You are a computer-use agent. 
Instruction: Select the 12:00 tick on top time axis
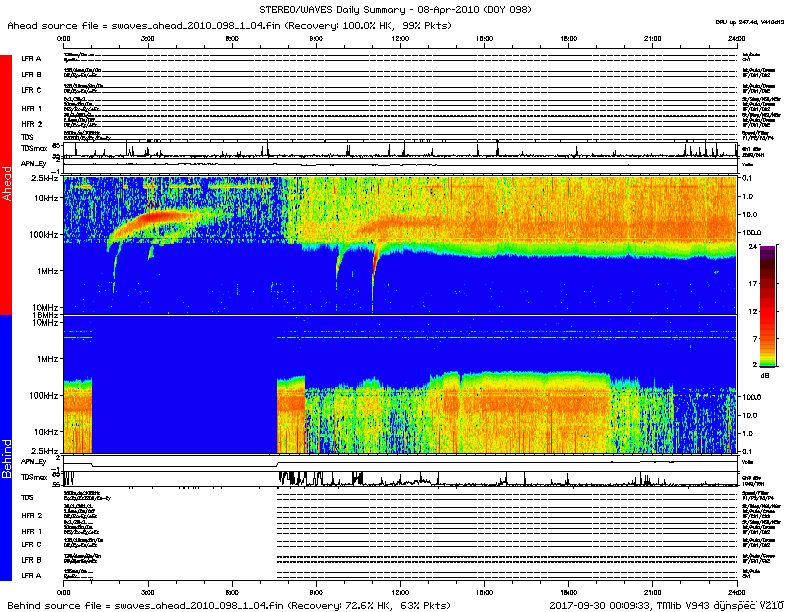pyautogui.click(x=400, y=37)
